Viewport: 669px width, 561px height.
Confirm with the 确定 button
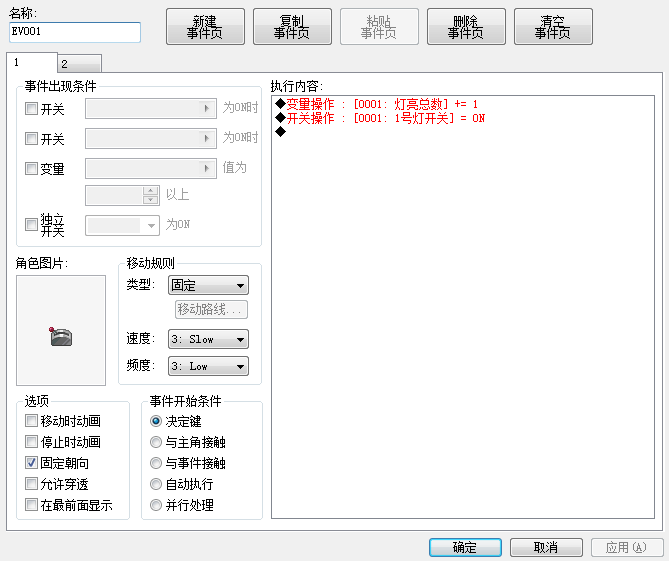(x=465, y=547)
